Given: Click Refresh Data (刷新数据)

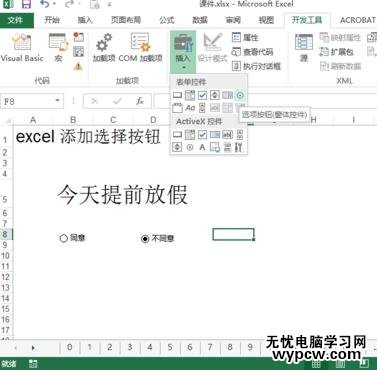Looking at the screenshot, I should [340, 66].
